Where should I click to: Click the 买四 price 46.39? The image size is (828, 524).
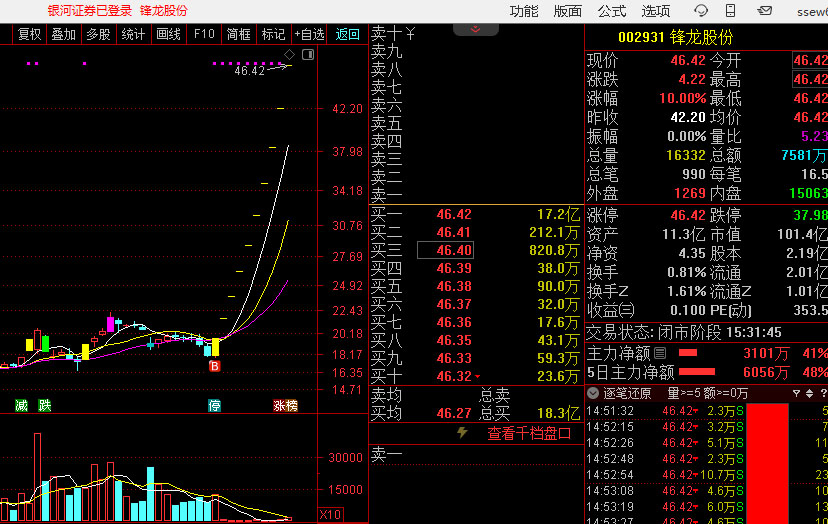click(454, 268)
